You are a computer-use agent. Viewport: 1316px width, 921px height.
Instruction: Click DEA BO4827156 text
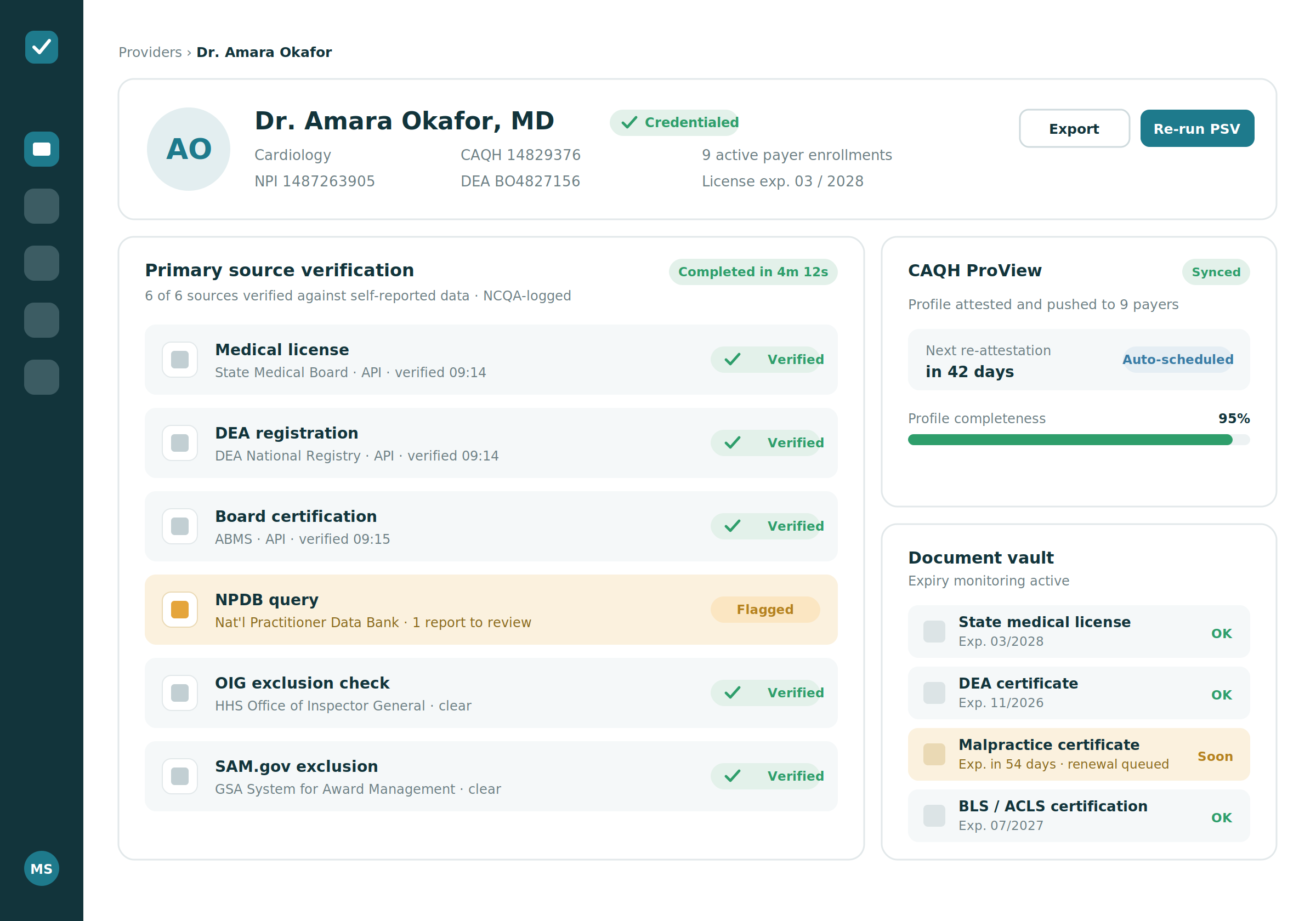pyautogui.click(x=520, y=181)
